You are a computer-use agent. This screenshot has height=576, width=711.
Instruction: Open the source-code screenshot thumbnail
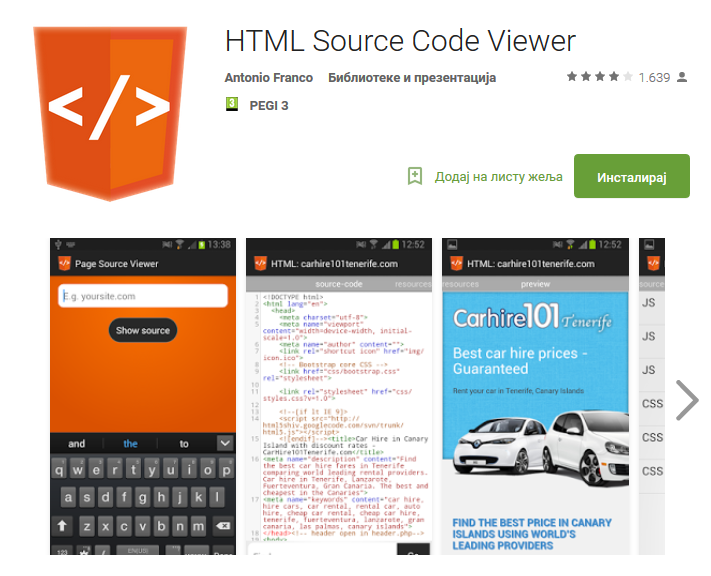tap(339, 396)
